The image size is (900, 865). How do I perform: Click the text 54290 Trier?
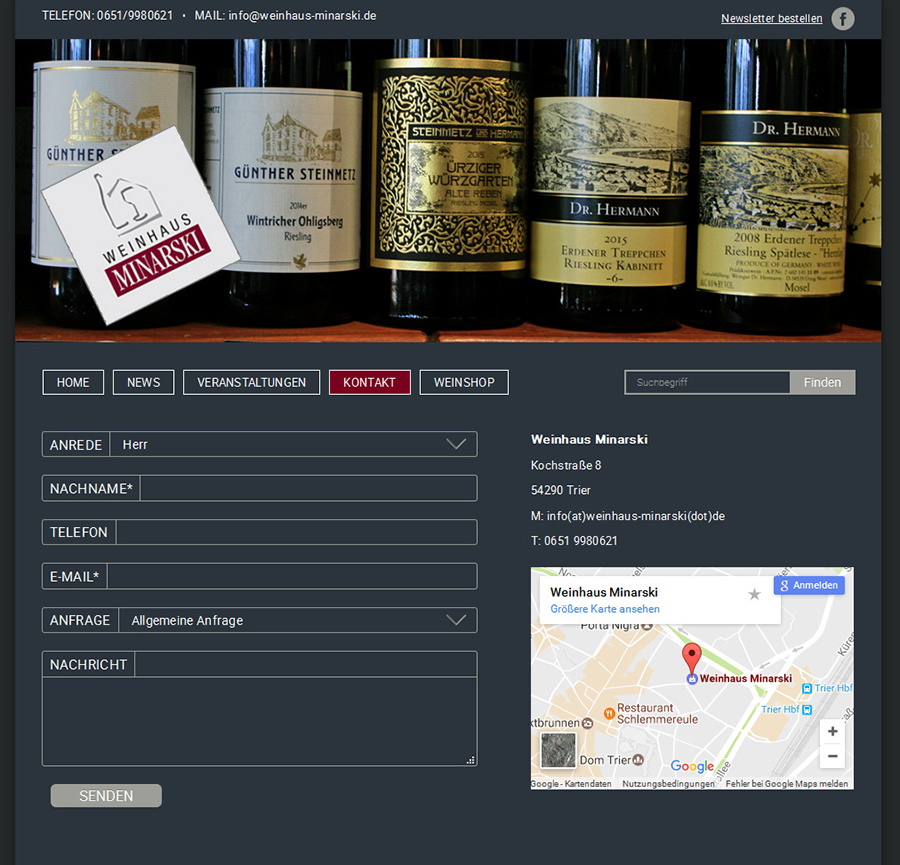pyautogui.click(x=561, y=490)
